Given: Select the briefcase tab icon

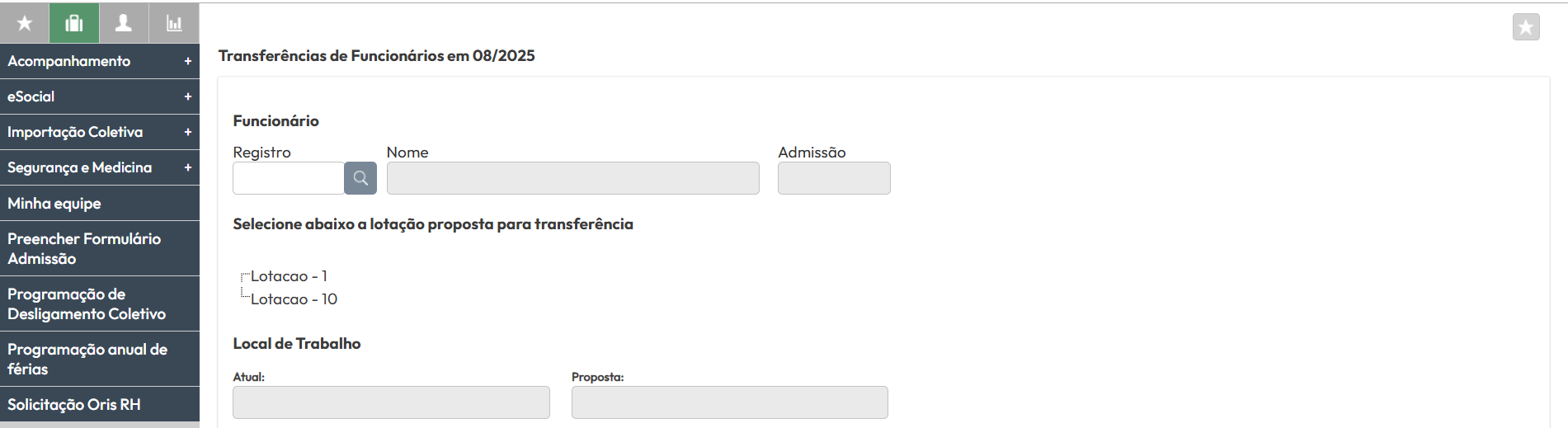Looking at the screenshot, I should pyautogui.click(x=74, y=23).
